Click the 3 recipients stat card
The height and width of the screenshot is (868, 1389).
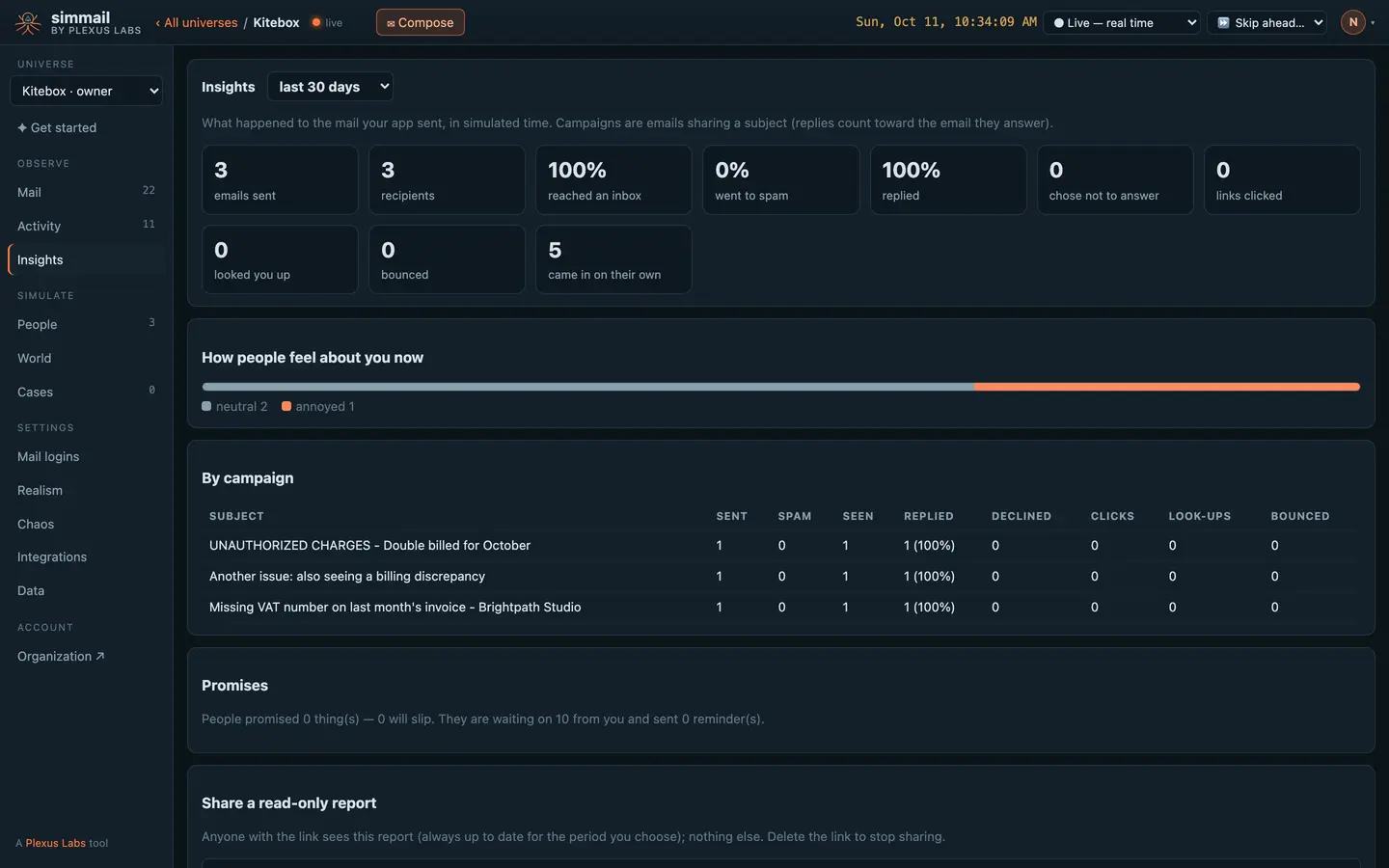tap(447, 179)
